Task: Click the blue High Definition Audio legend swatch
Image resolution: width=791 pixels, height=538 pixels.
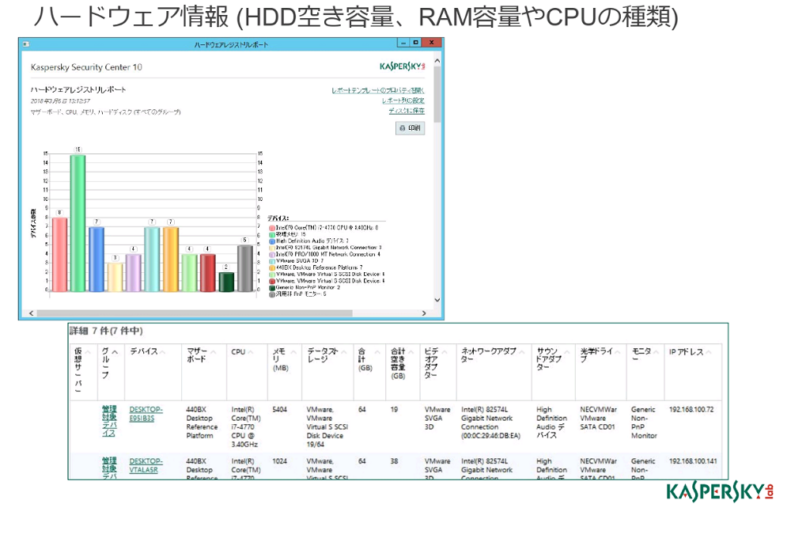Action: pyautogui.click(x=272, y=241)
